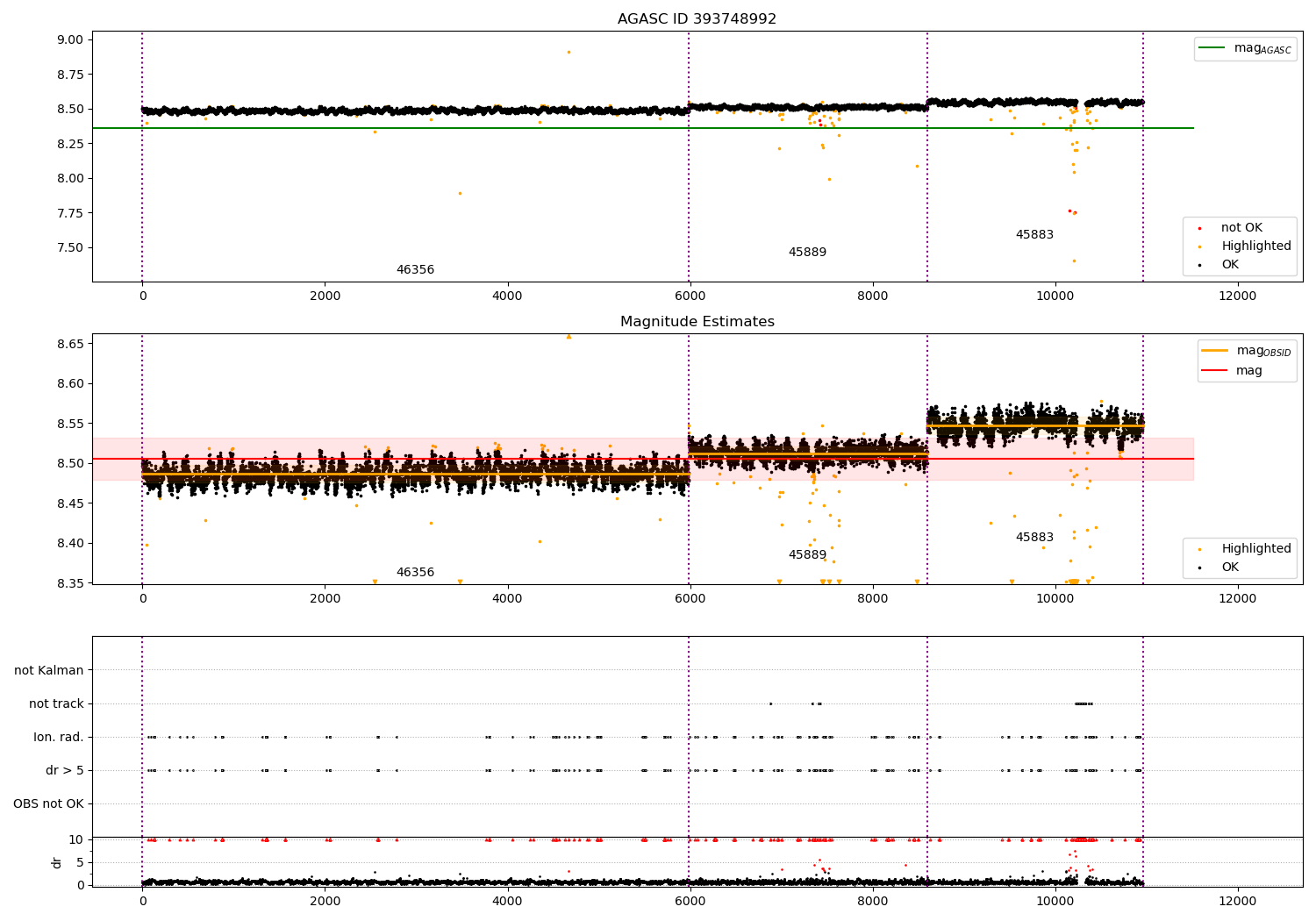Click the 'dr > 5' row label
The height and width of the screenshot is (921, 1316).
pyautogui.click(x=65, y=770)
